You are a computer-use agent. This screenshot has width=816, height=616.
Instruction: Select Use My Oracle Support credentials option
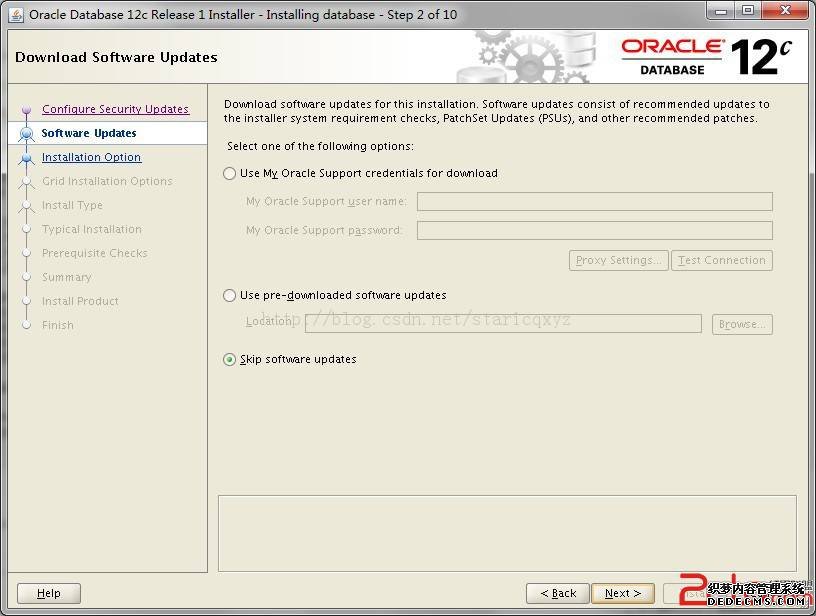pyautogui.click(x=230, y=174)
